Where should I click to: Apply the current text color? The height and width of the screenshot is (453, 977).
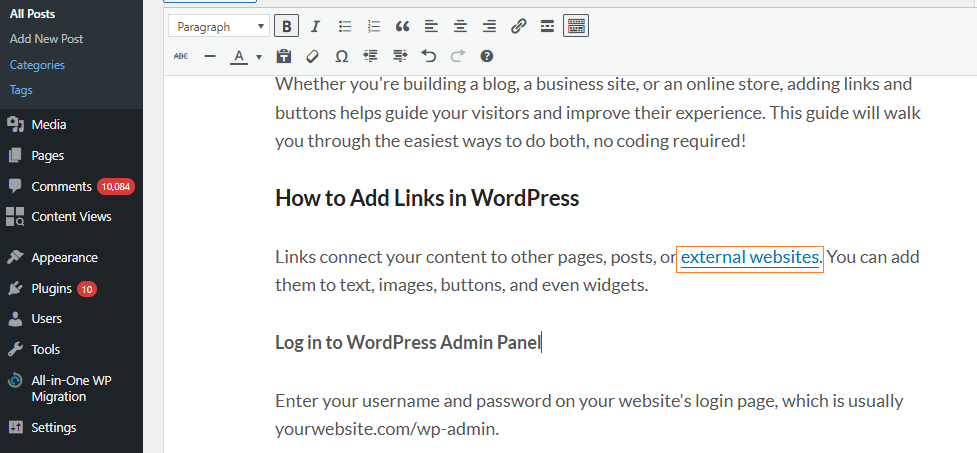239,57
